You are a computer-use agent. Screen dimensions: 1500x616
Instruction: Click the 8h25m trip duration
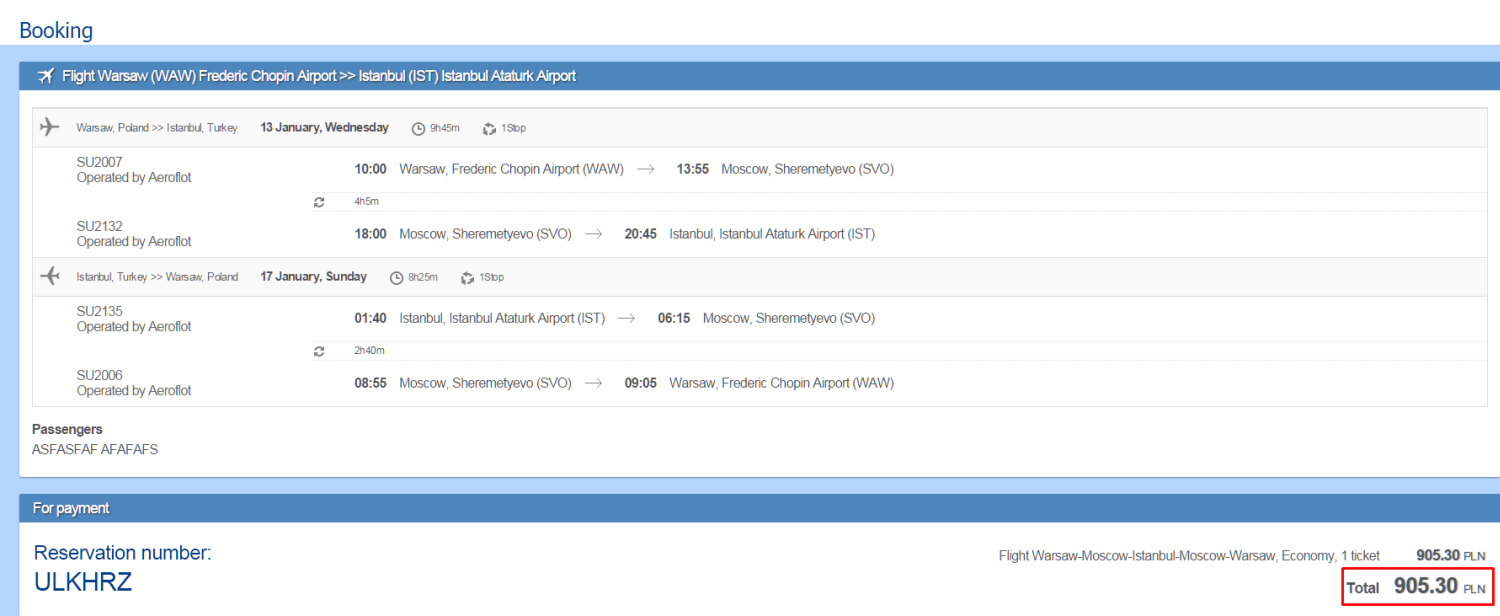(423, 277)
